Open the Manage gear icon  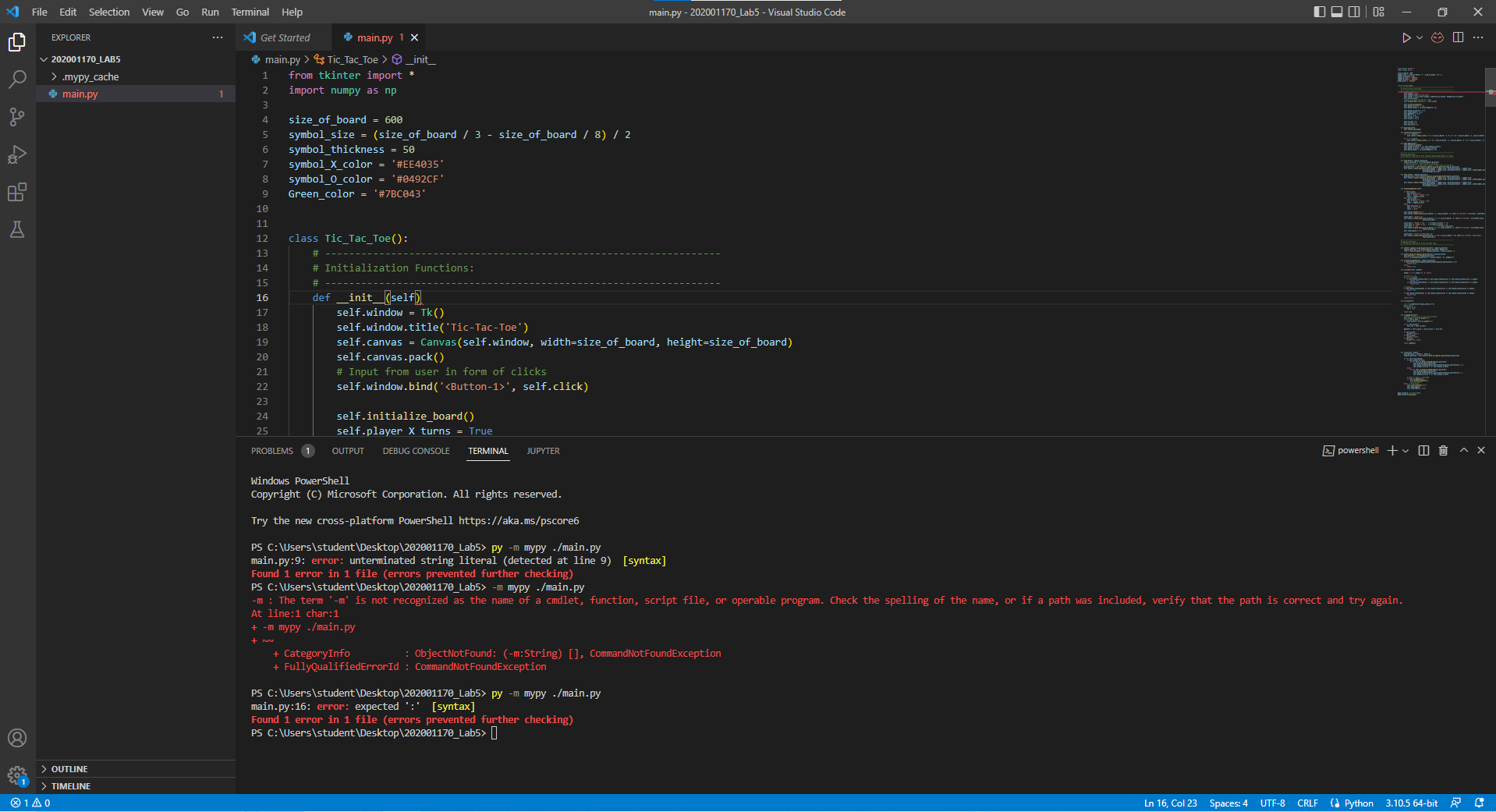tap(17, 775)
